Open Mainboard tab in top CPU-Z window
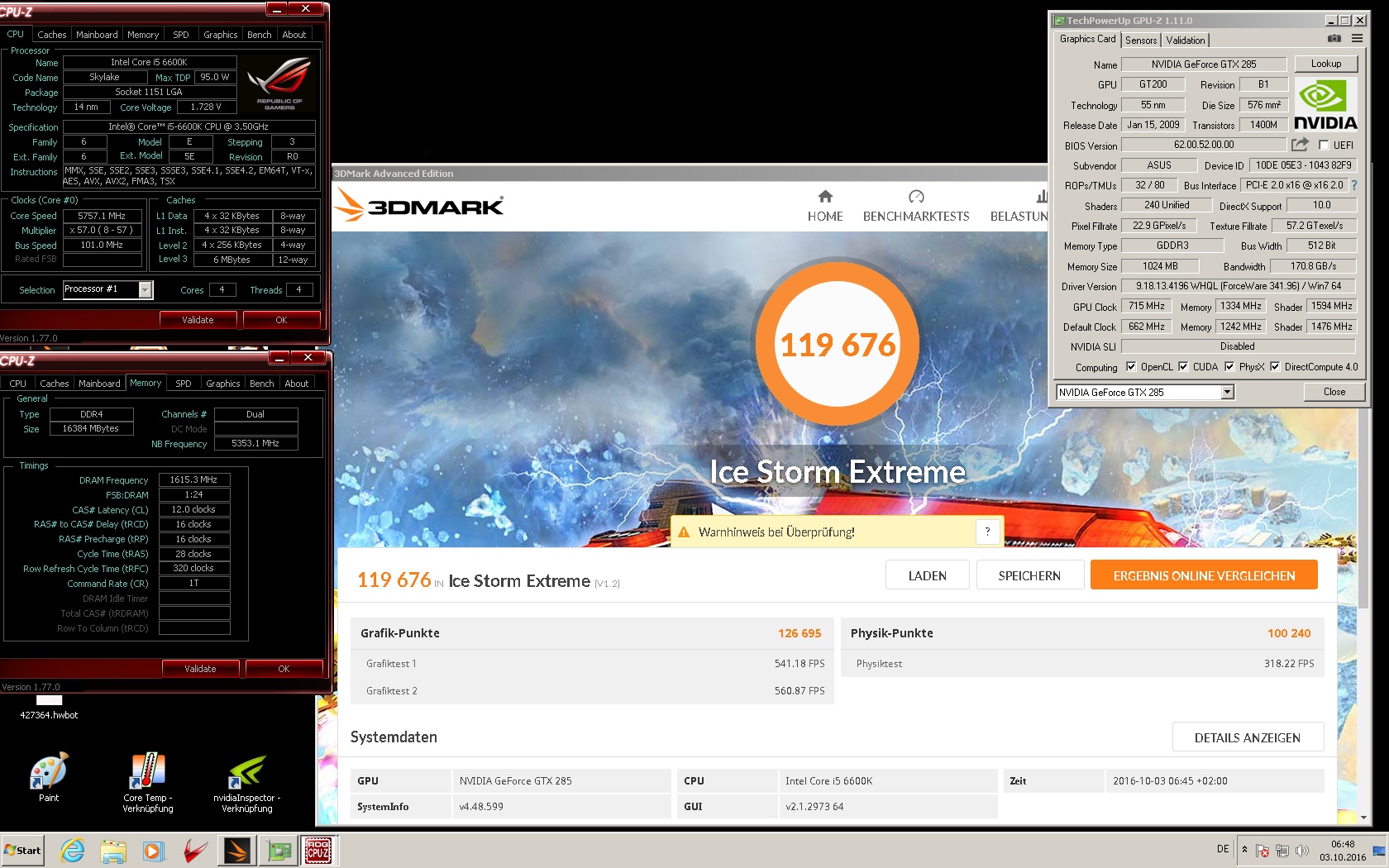This screenshot has height=868, width=1389. 97,35
